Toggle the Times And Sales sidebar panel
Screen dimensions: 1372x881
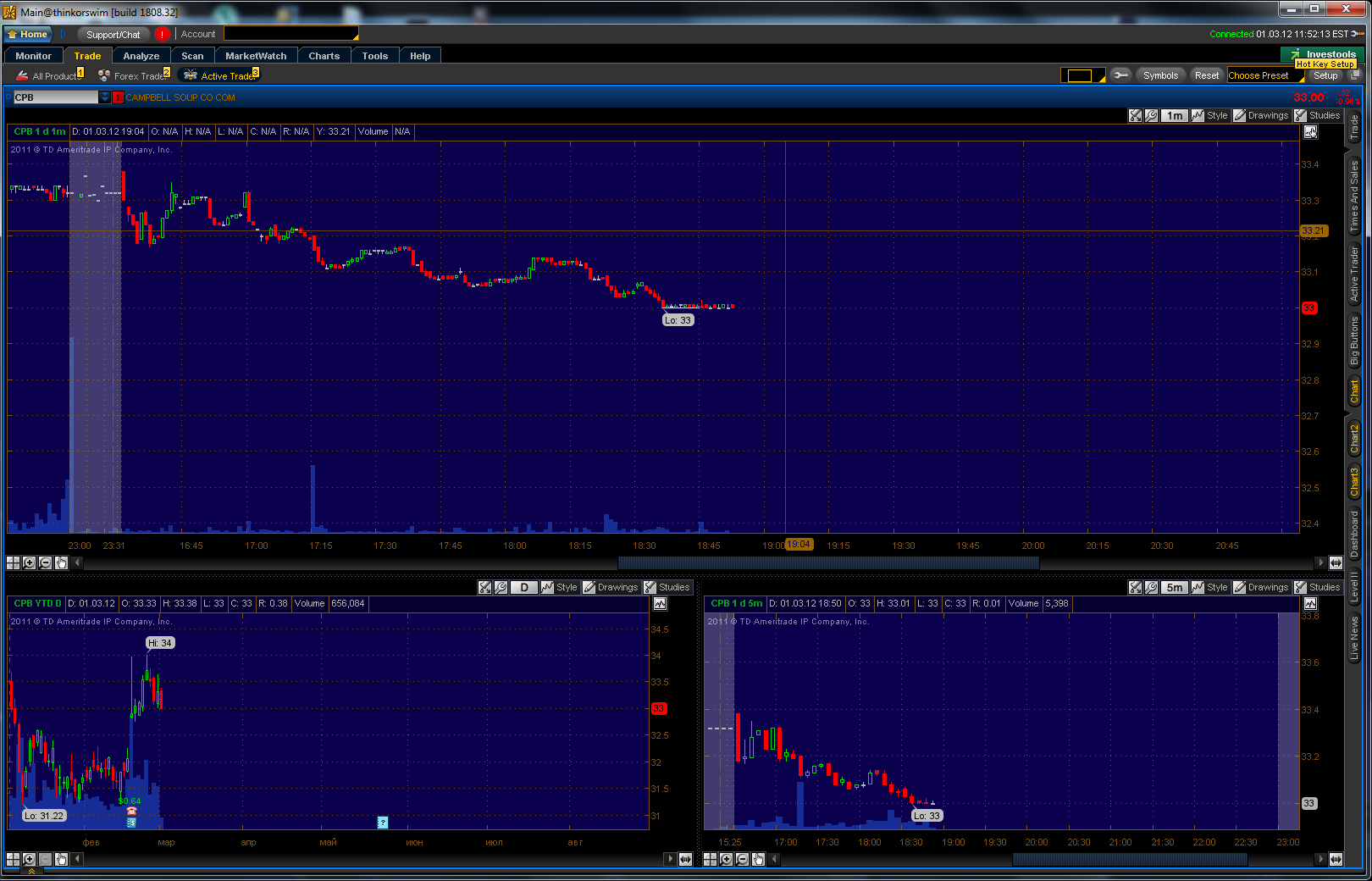tap(1354, 197)
